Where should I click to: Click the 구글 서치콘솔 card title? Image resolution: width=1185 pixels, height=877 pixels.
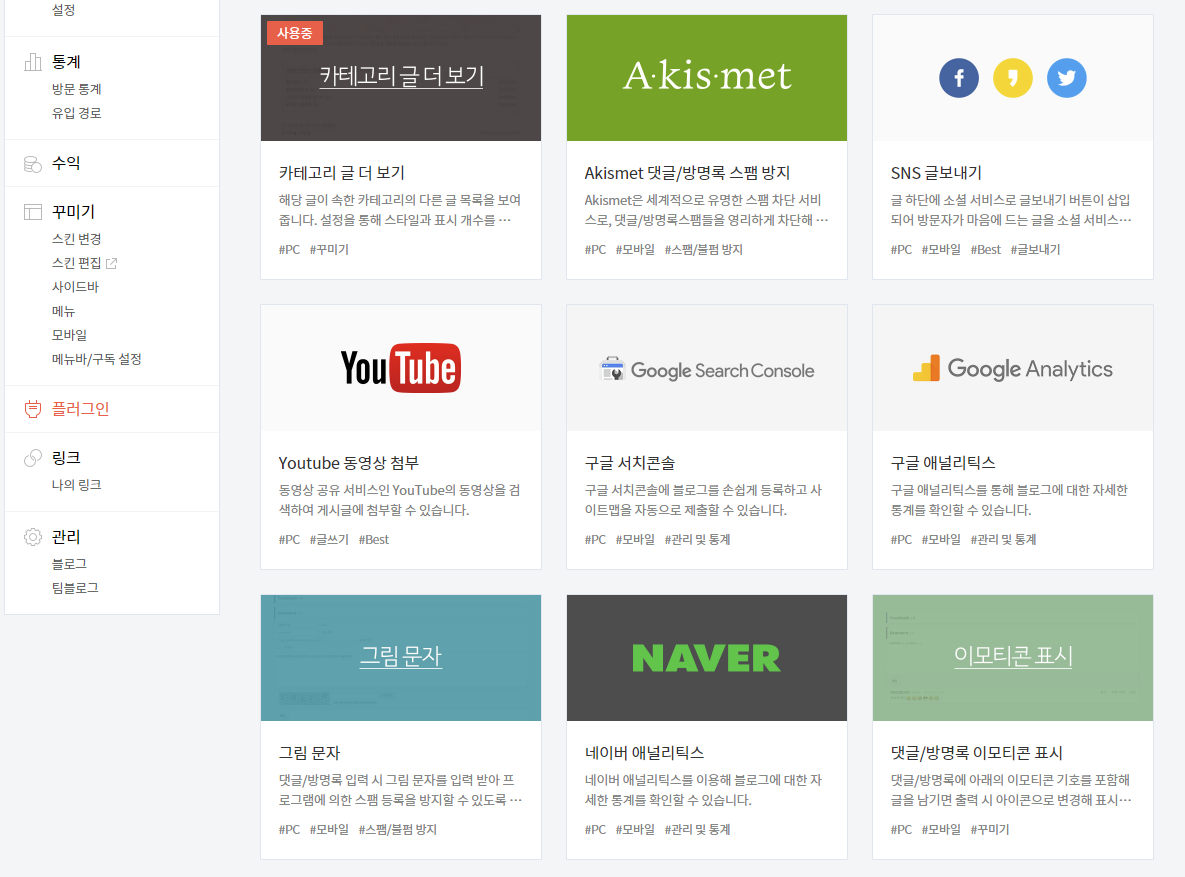pyautogui.click(x=630, y=463)
